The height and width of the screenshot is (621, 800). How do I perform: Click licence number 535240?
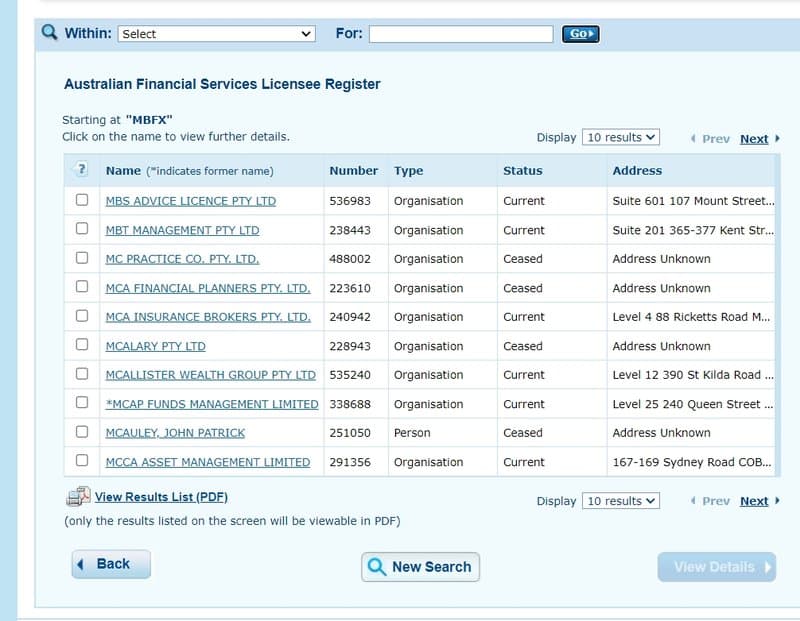click(x=349, y=375)
